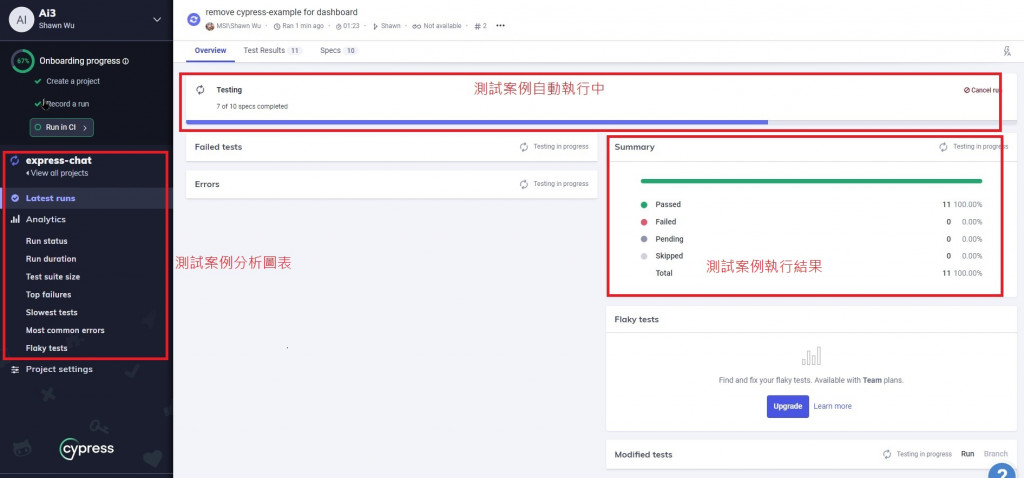The width and height of the screenshot is (1024, 478).
Task: Open the help question mark button
Action: click(1000, 471)
